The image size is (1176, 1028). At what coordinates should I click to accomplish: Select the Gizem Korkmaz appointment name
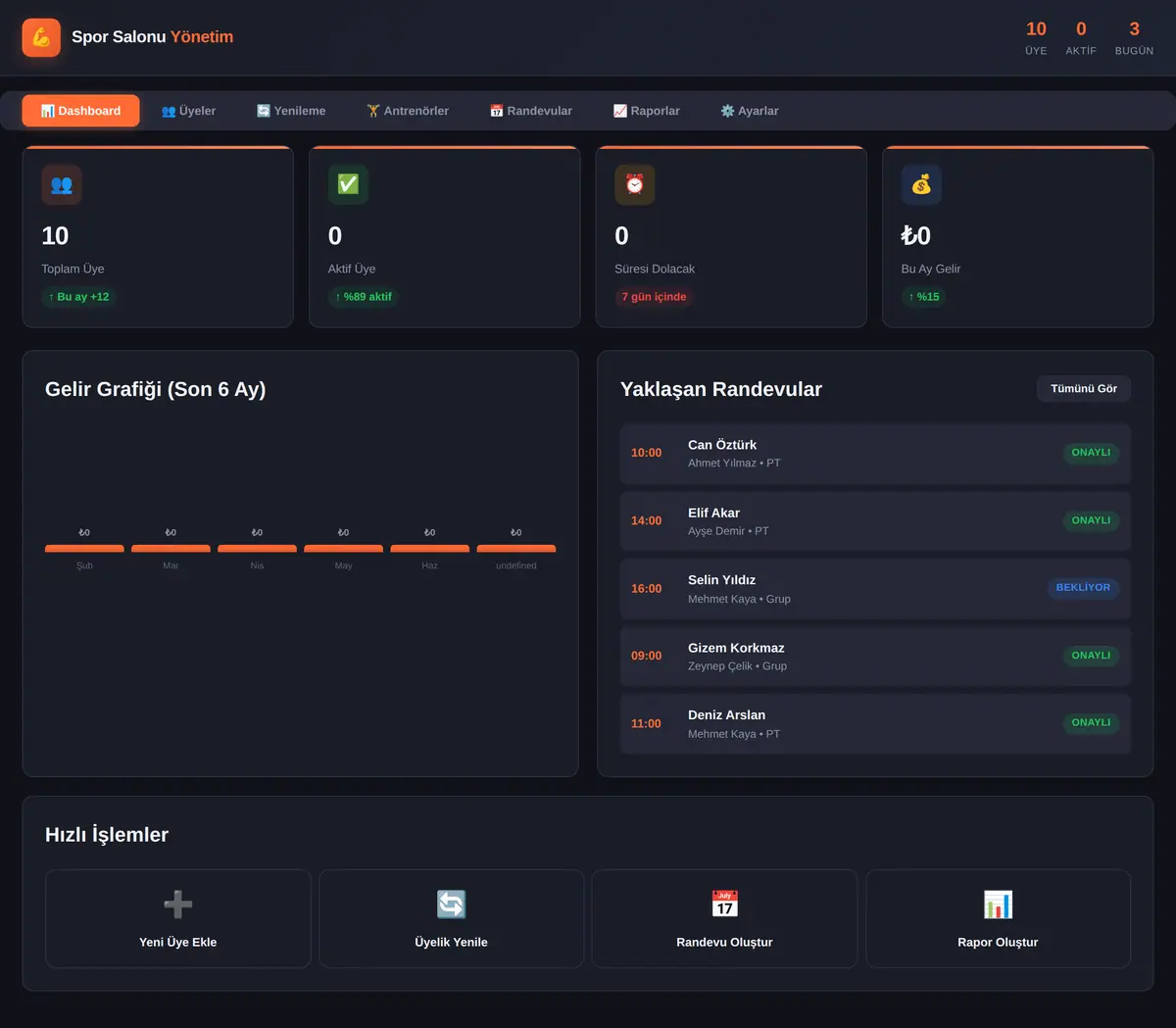coord(736,648)
